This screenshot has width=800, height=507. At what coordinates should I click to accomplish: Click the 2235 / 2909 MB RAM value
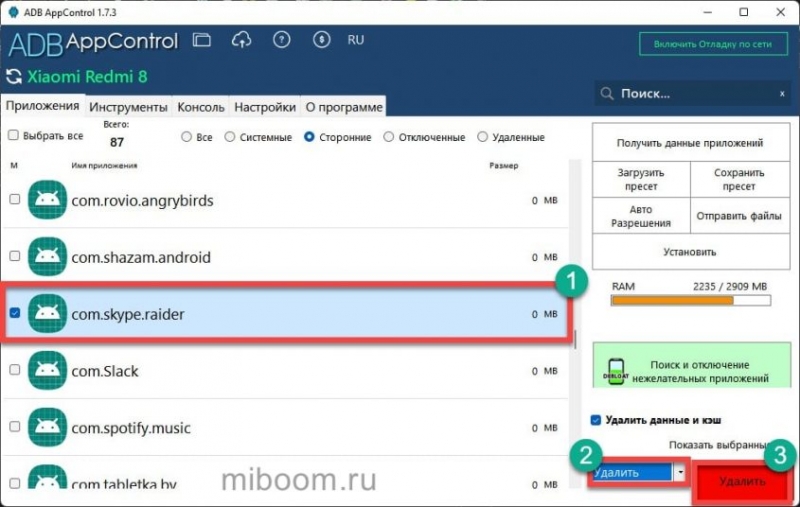pos(730,287)
